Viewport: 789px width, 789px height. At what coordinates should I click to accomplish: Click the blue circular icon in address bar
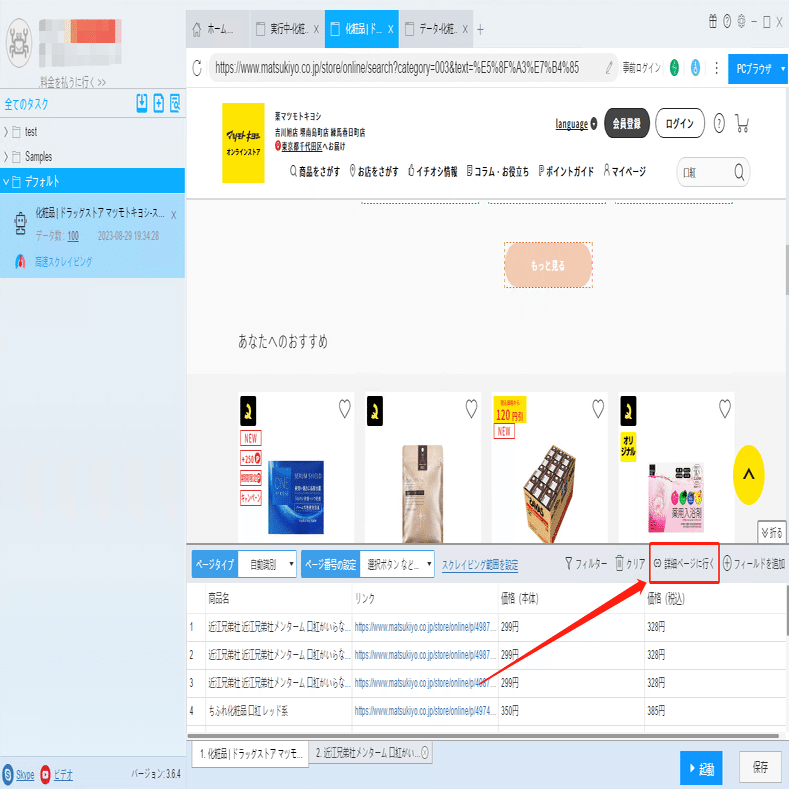click(x=695, y=67)
